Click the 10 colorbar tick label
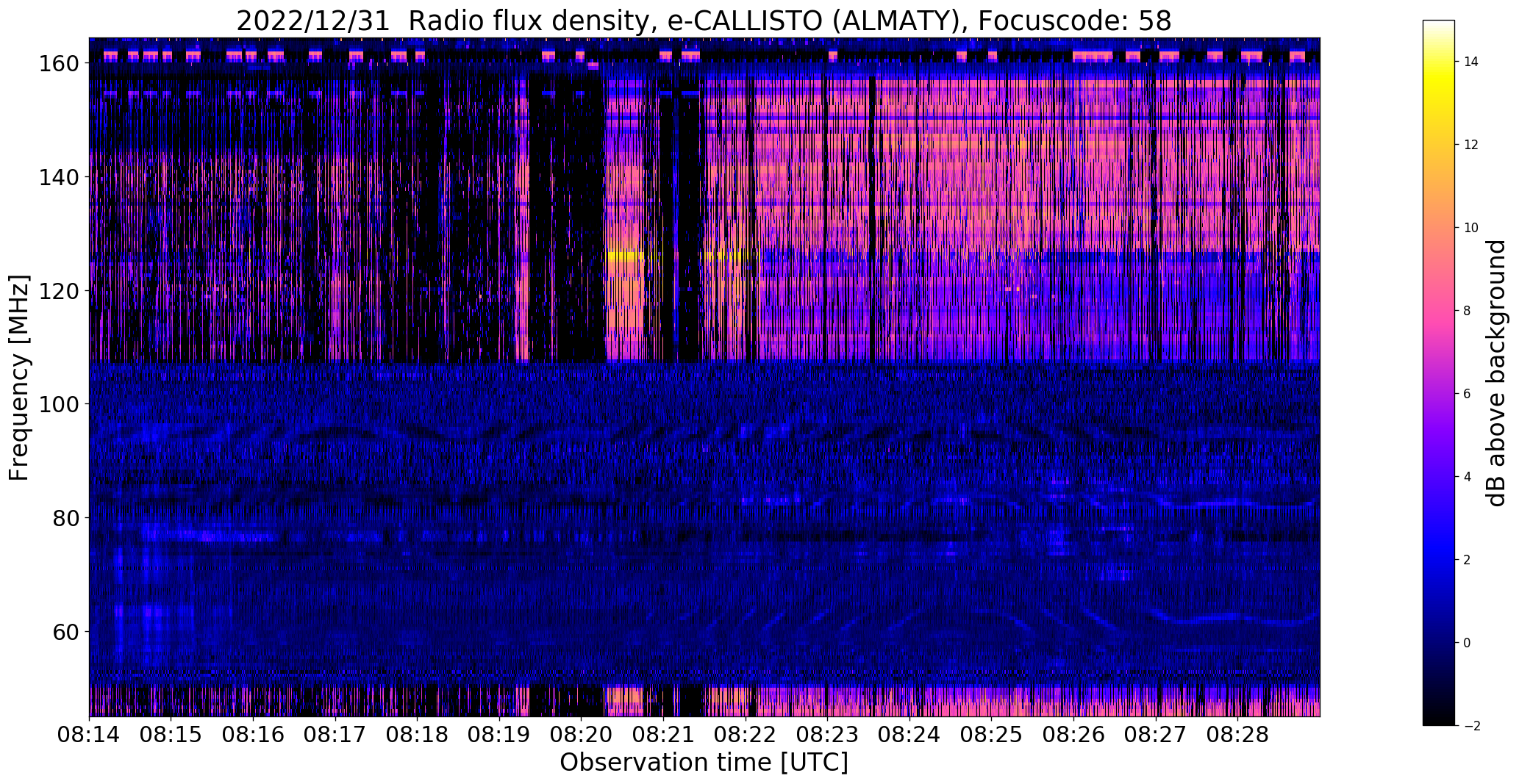Screen dimensions: 1519x784 point(1470,228)
